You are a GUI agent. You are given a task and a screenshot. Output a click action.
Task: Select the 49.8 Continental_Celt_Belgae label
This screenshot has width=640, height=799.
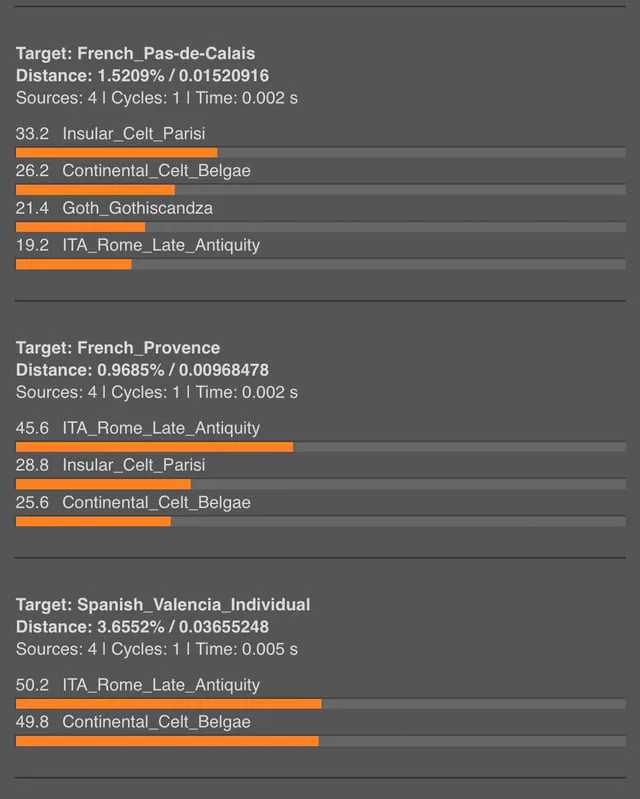tap(133, 722)
